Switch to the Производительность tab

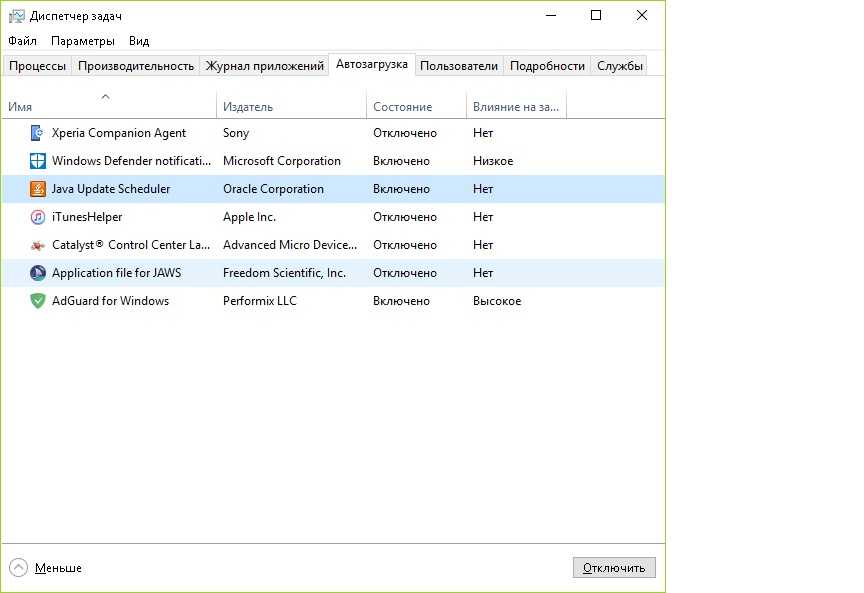pyautogui.click(x=136, y=66)
